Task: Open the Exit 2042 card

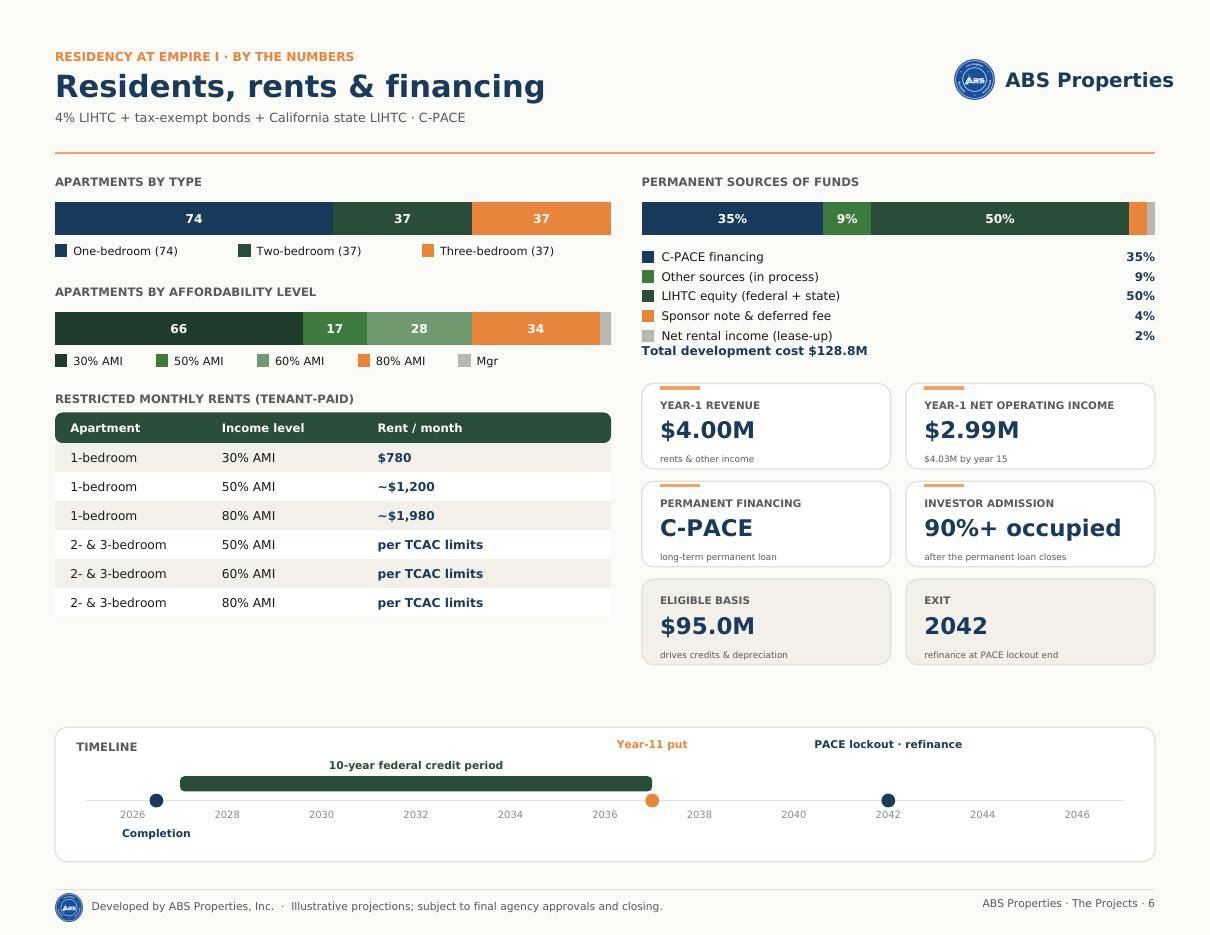Action: 1030,622
